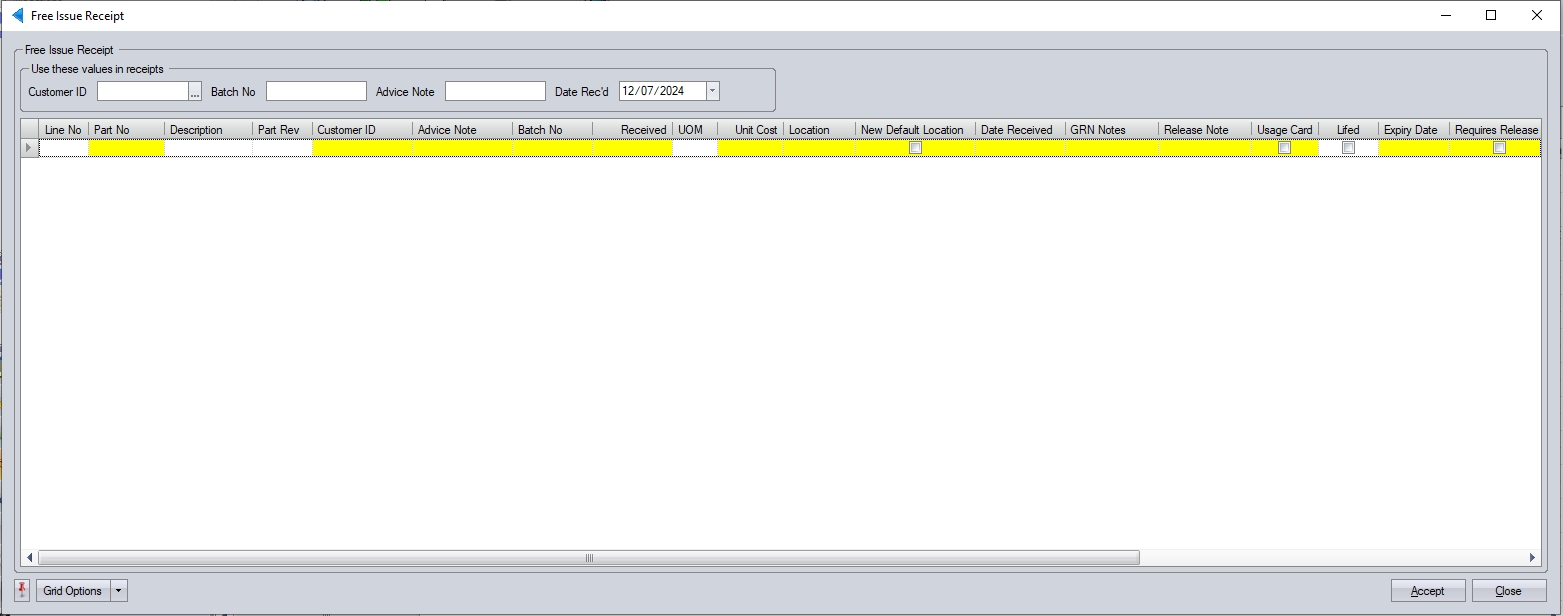Expand the Grid Options dropdown arrow
The width and height of the screenshot is (1563, 616).
[x=119, y=591]
